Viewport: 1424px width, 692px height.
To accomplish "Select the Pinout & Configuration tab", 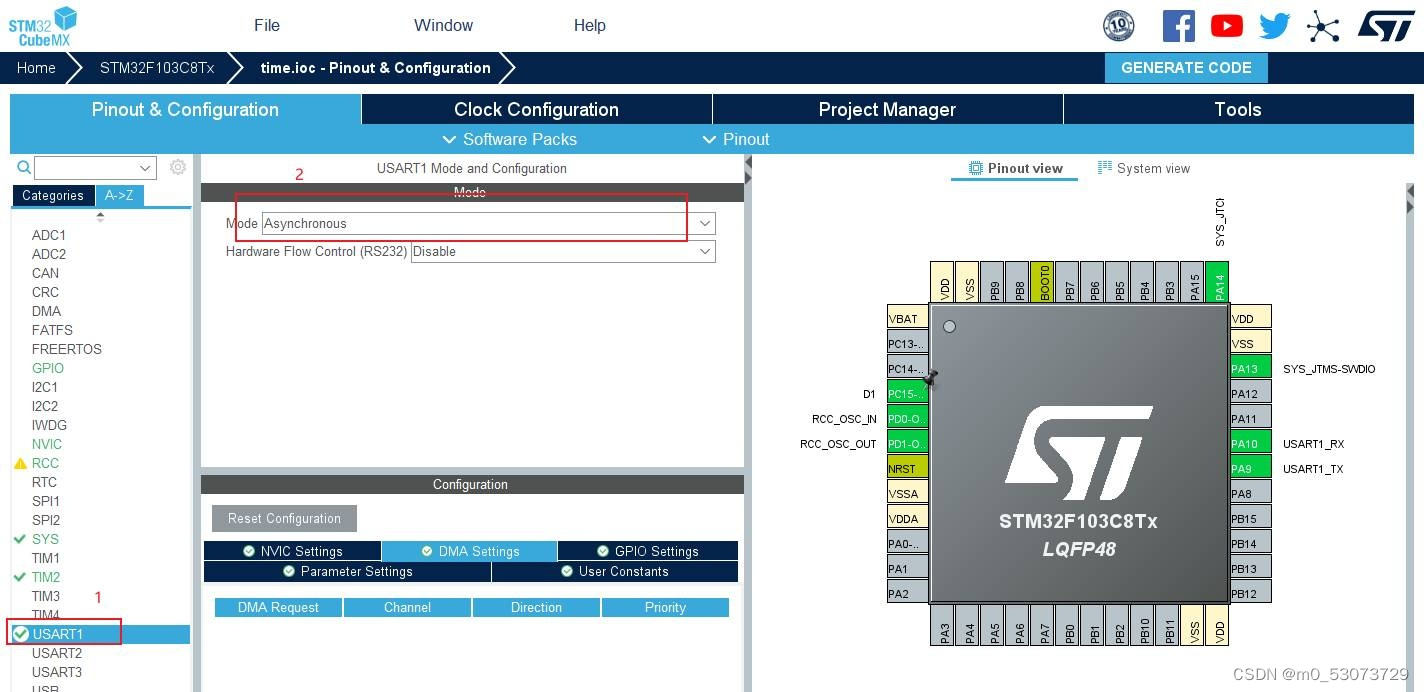I will pos(185,109).
